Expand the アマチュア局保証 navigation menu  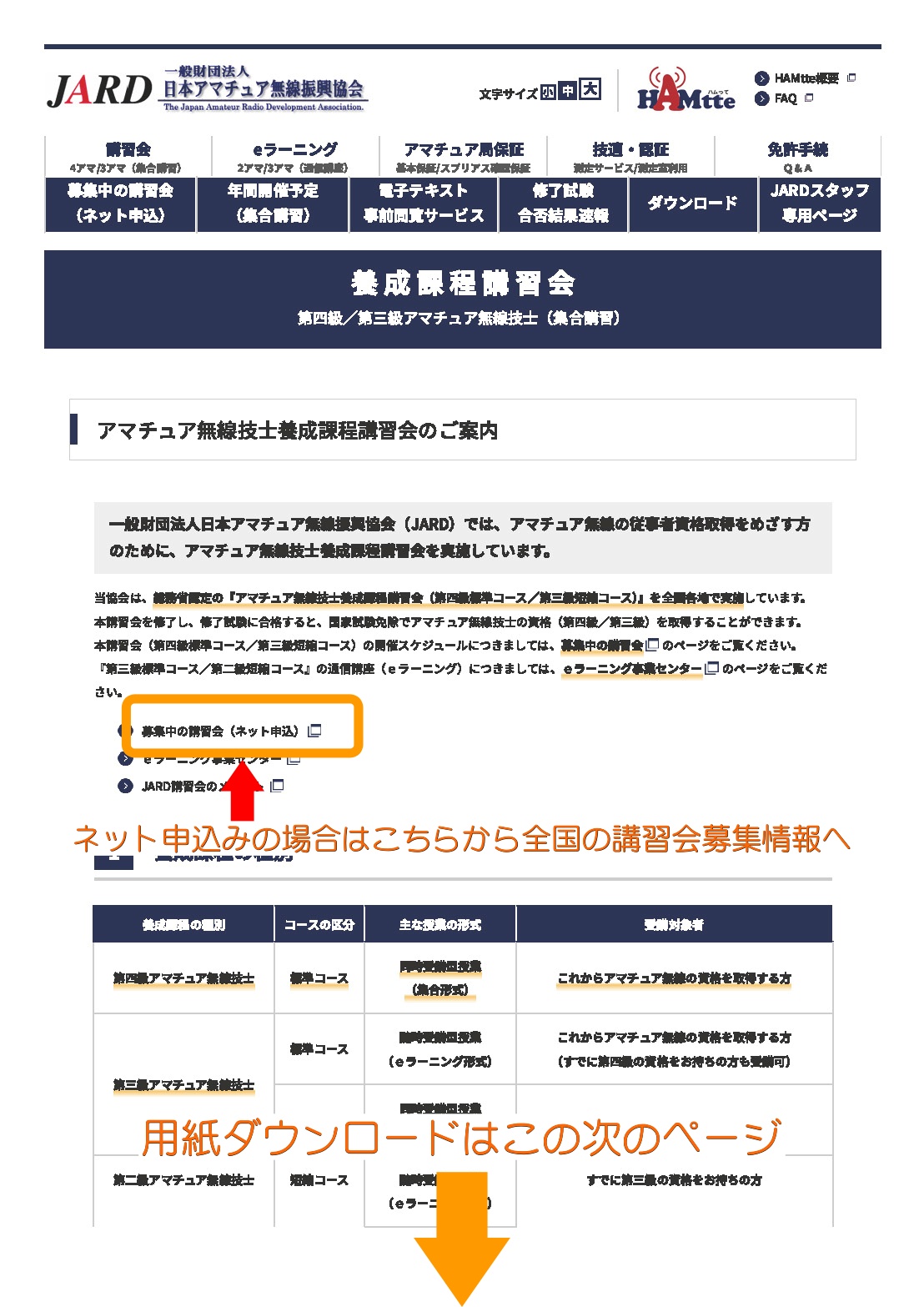(x=463, y=156)
